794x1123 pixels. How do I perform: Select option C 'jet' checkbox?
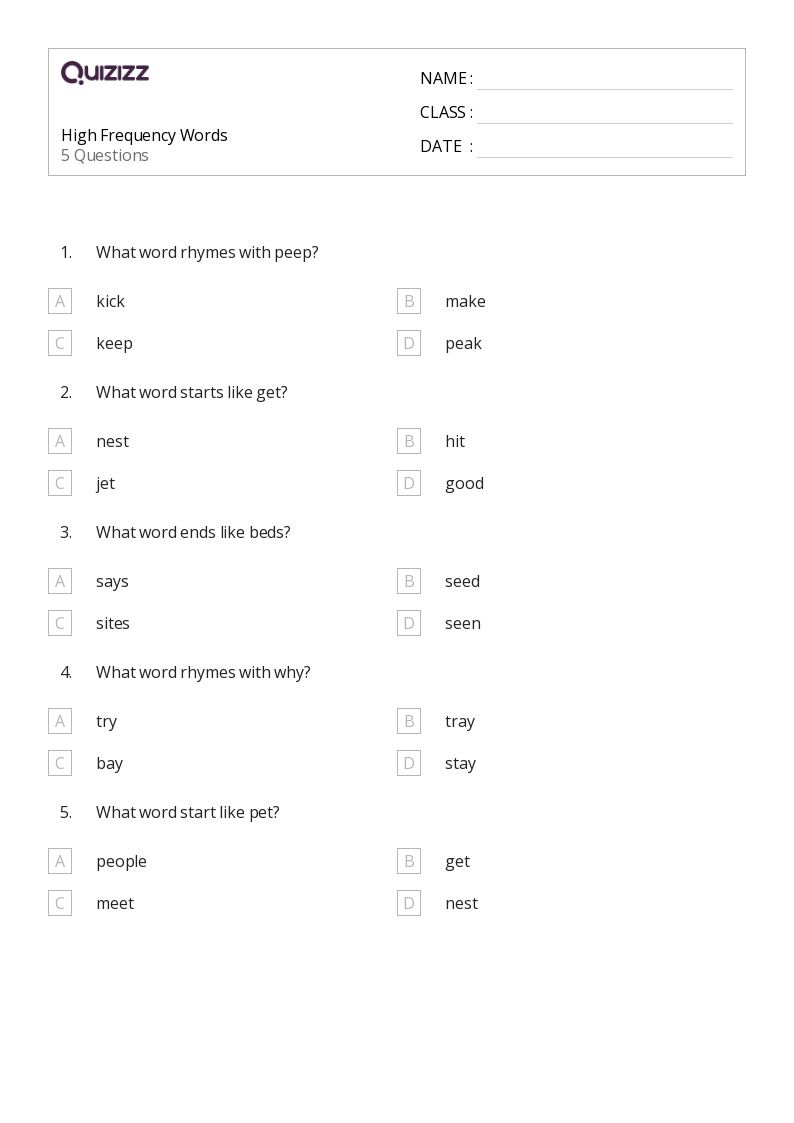[60, 483]
